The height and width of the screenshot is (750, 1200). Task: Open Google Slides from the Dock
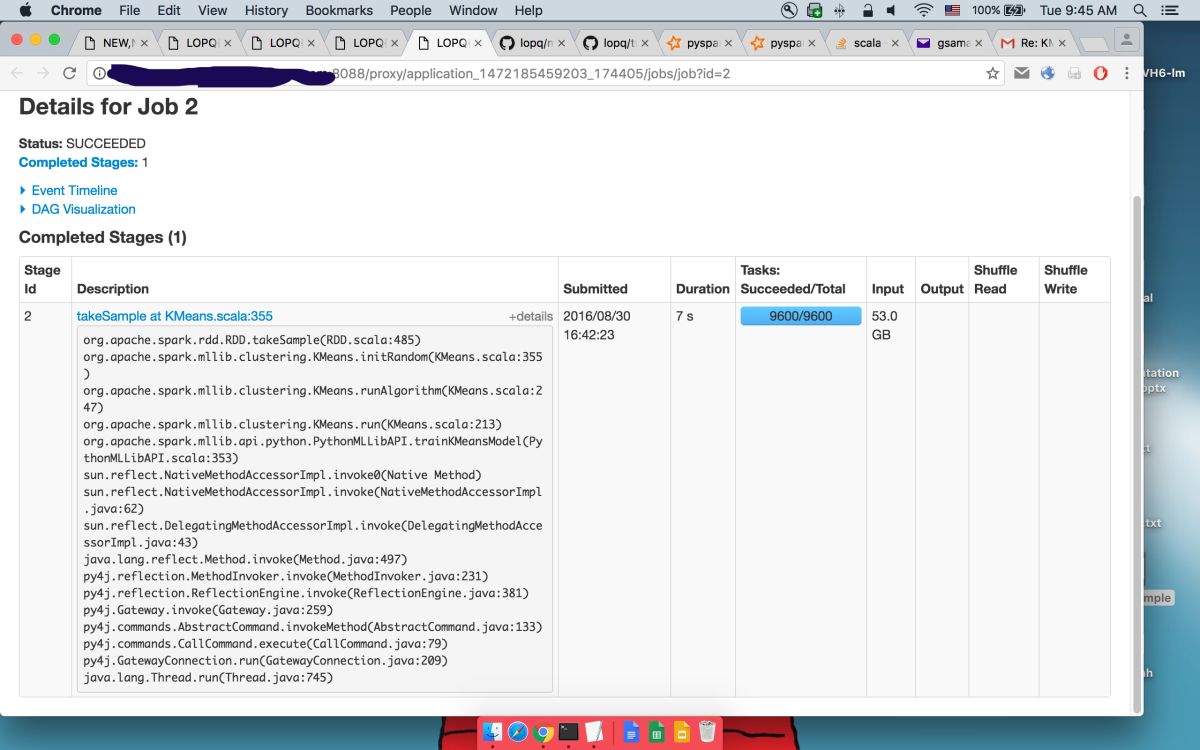click(x=681, y=731)
